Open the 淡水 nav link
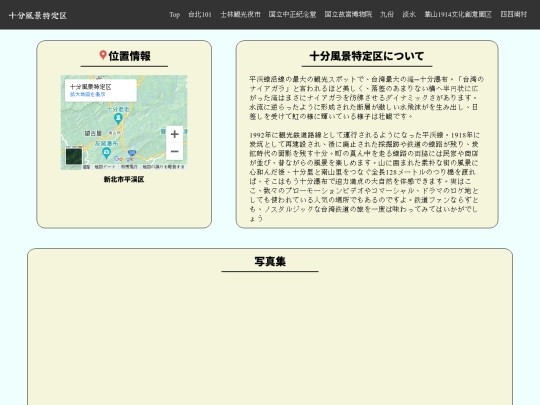This screenshot has width=540, height=405. 409,14
